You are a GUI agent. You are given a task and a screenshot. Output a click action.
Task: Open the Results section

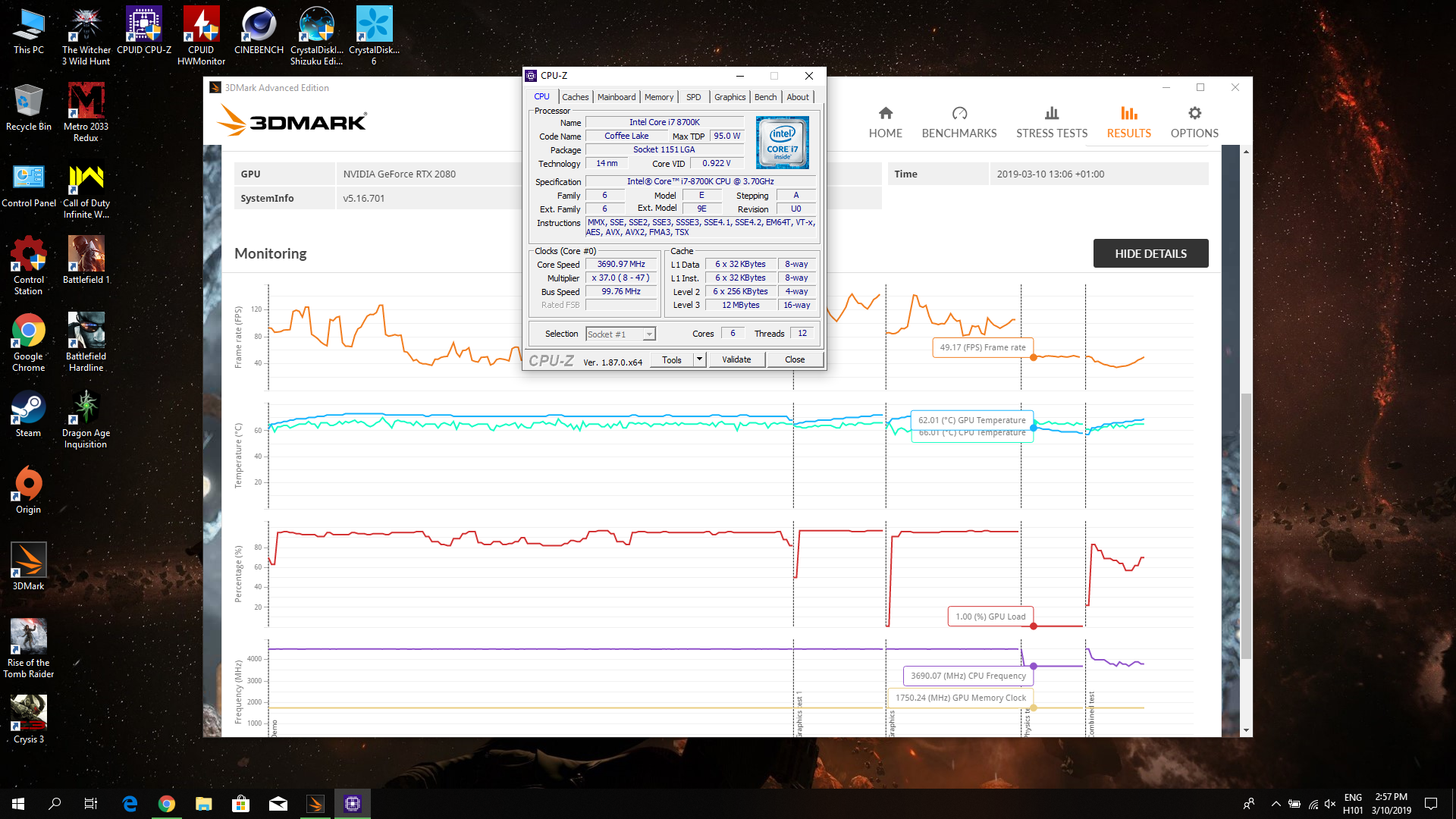1128,122
